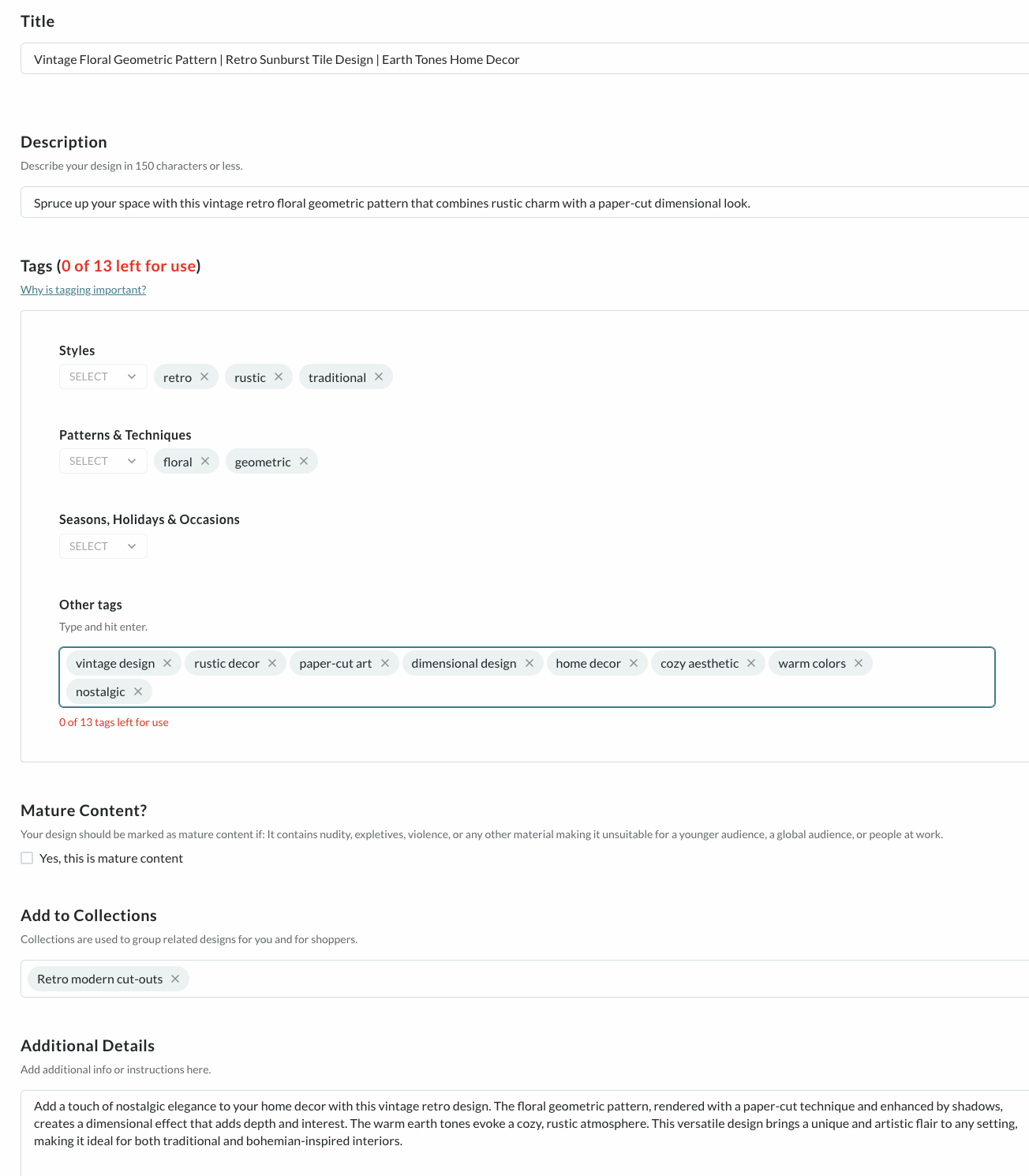
Task: Check the mature content checkbox
Action: [x=27, y=858]
